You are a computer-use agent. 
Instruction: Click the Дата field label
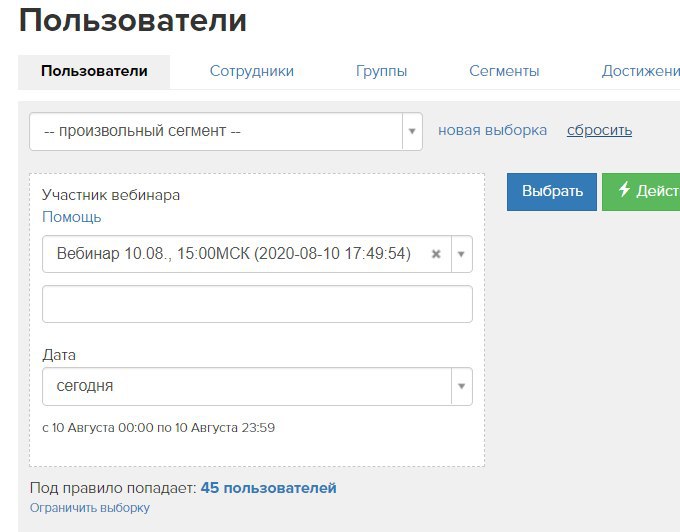[59, 355]
